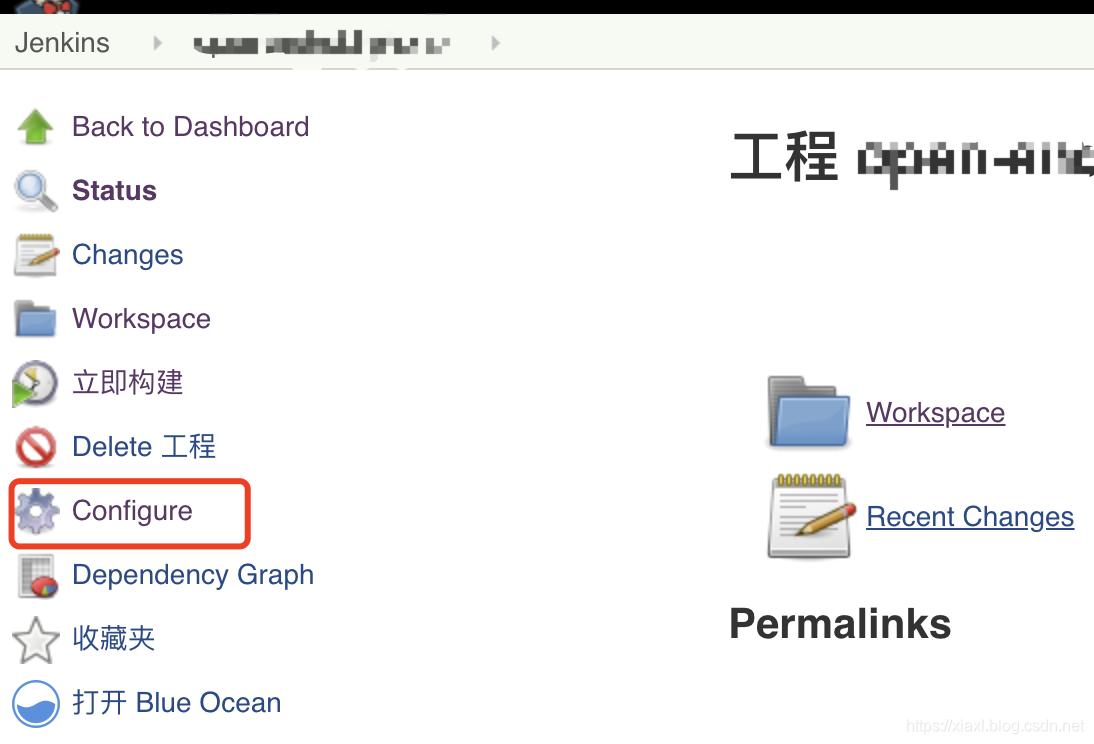Screen dimensions: 1094x744
Task: Click the large Workspace folder icon in main panel
Action: [809, 412]
